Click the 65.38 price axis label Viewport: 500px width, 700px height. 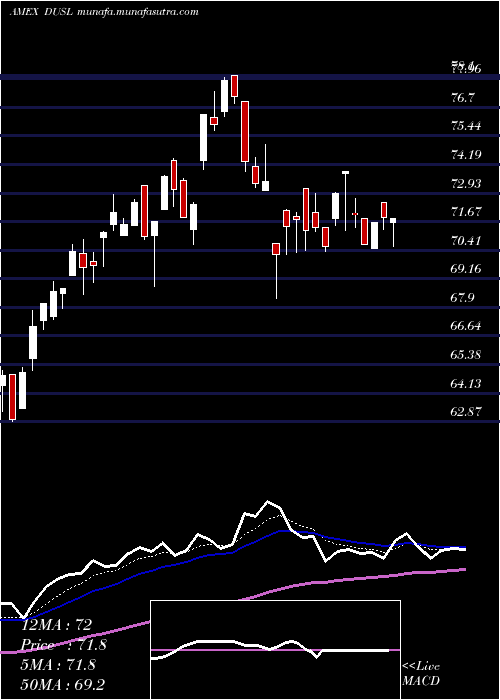pos(467,355)
